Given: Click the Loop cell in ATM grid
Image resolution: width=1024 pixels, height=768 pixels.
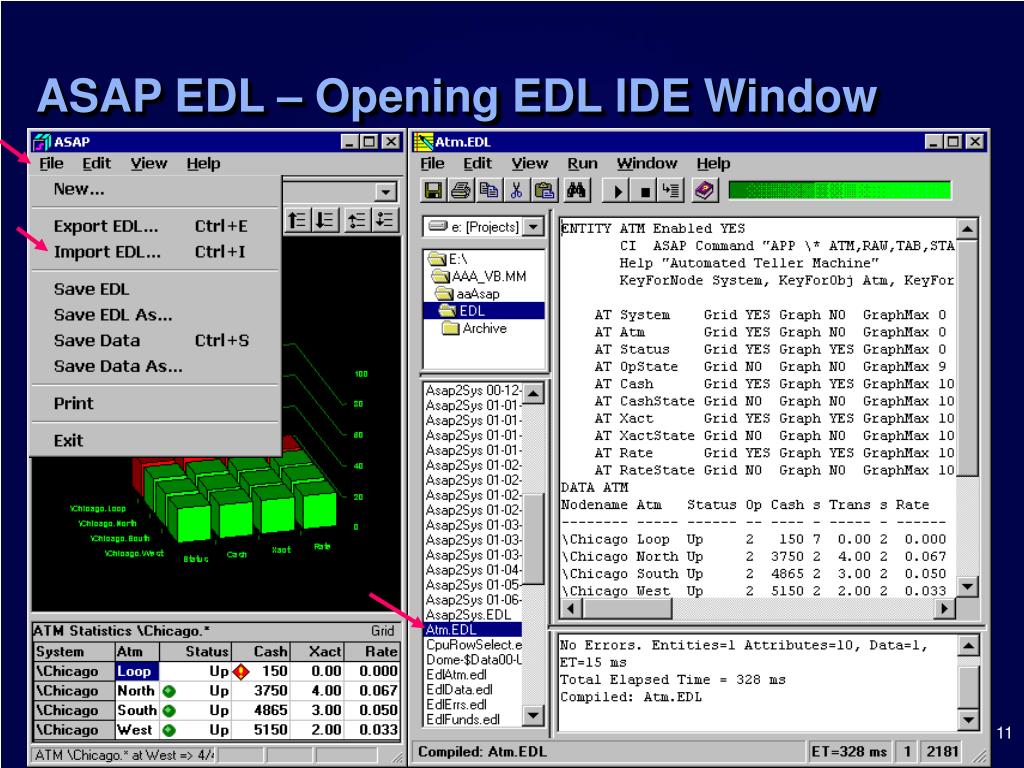Looking at the screenshot, I should [136, 671].
